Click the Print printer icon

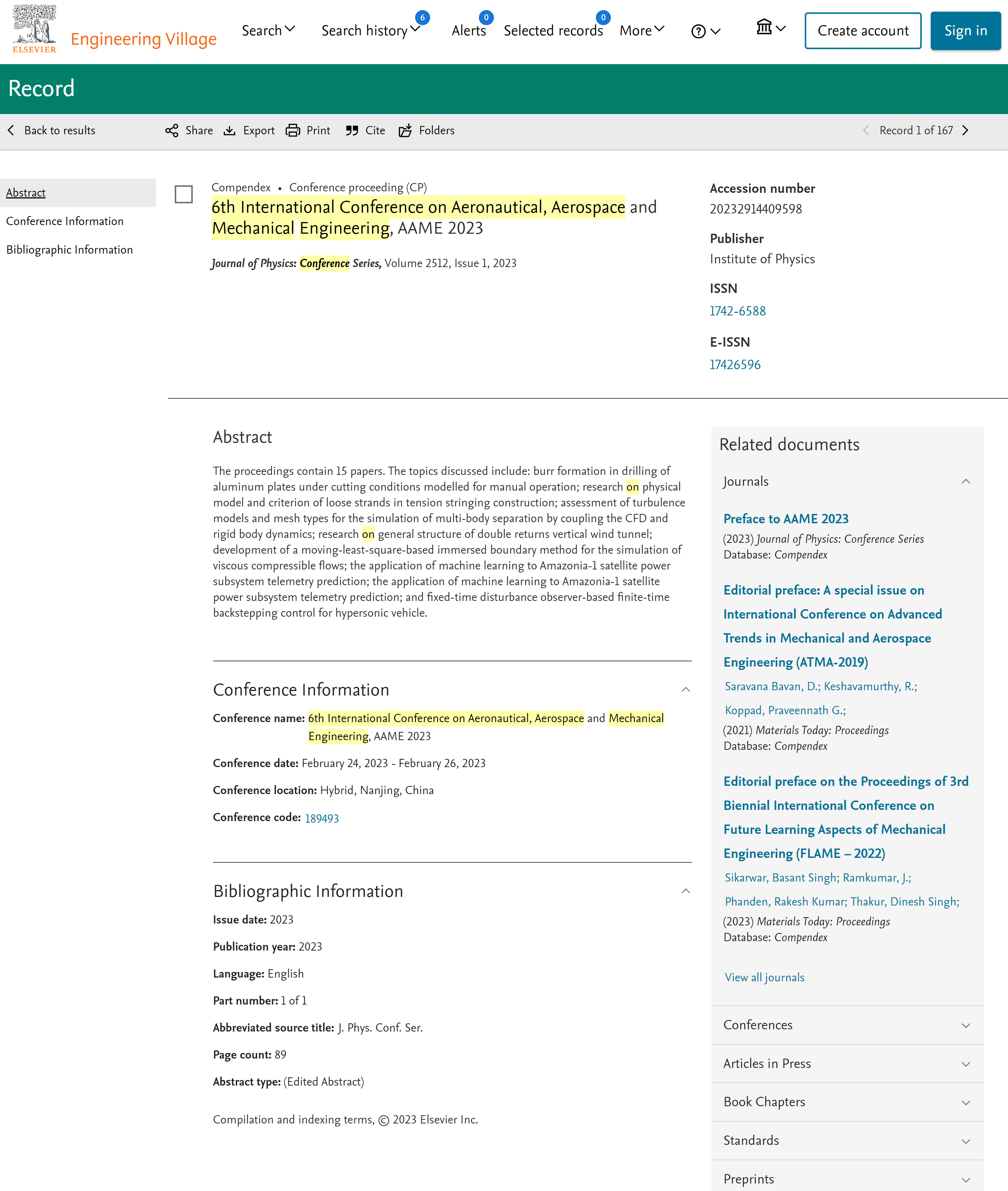pyautogui.click(x=292, y=131)
